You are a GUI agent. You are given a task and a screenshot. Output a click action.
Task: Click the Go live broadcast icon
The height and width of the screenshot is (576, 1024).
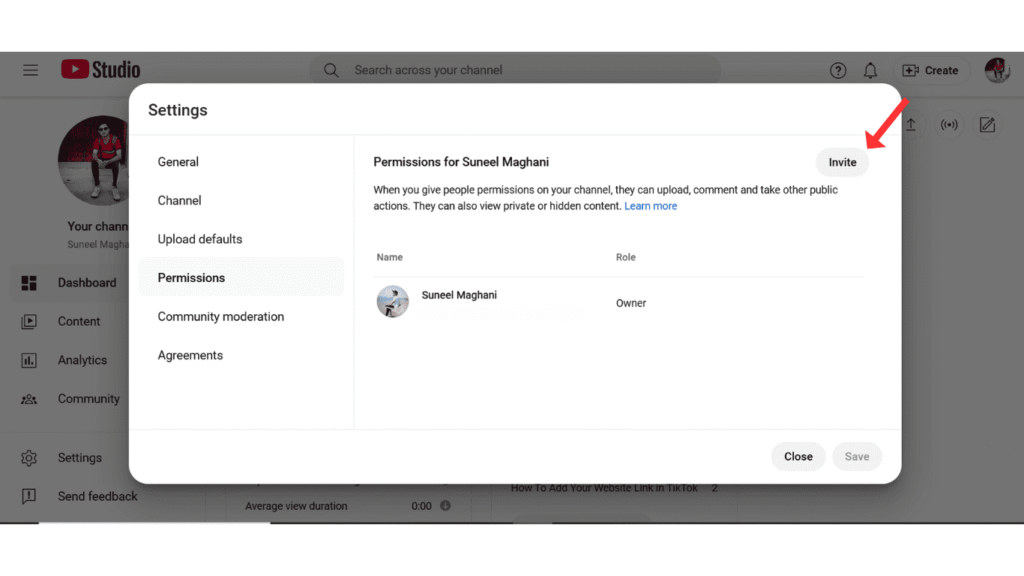949,125
